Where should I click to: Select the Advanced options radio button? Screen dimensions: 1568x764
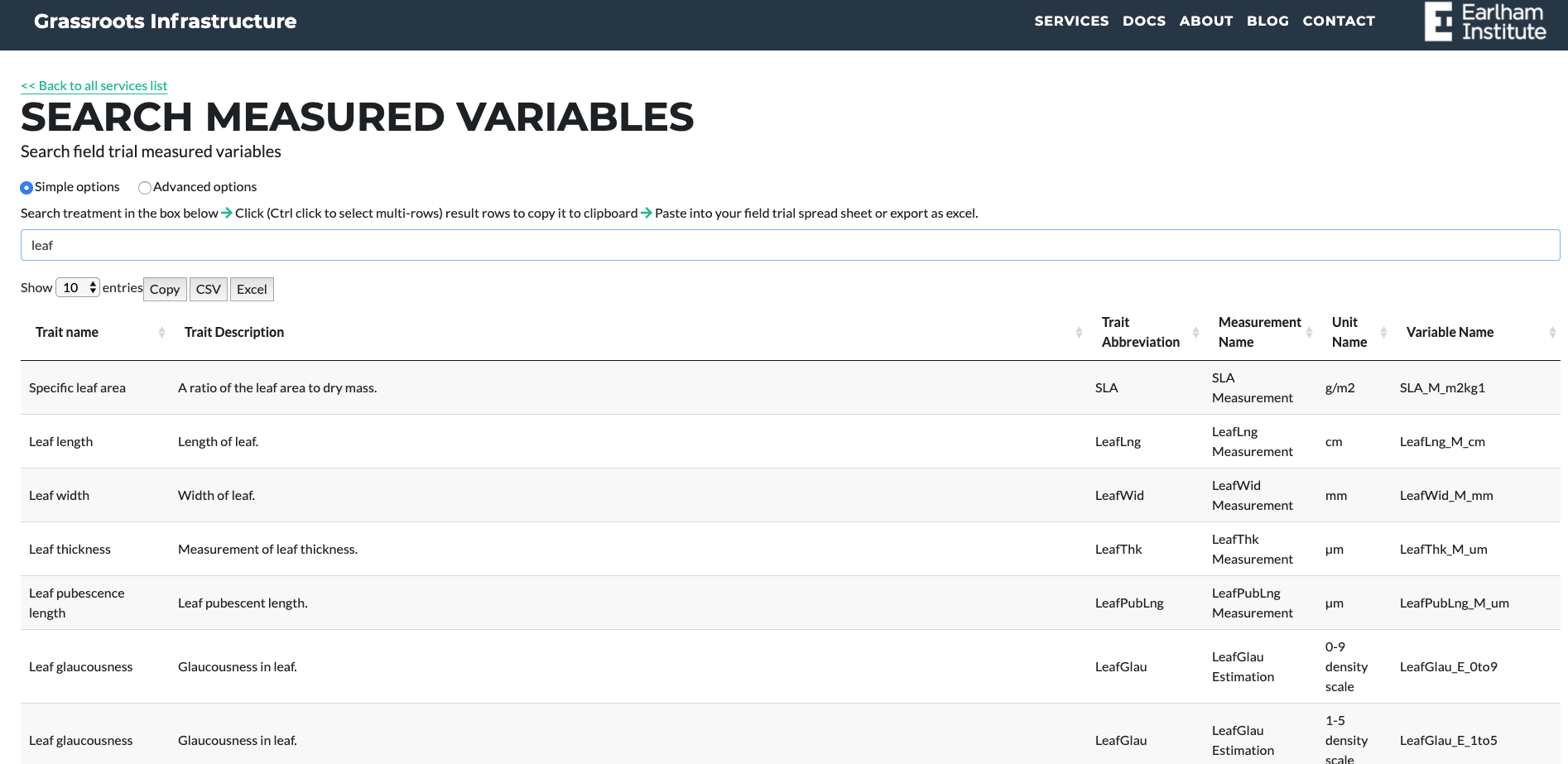(145, 187)
